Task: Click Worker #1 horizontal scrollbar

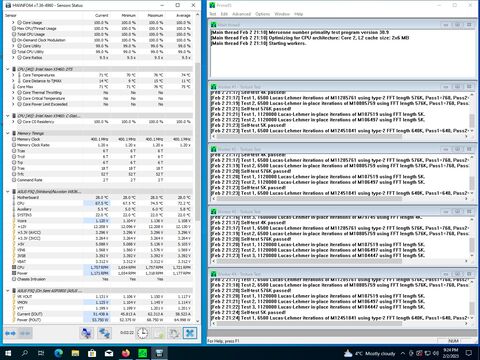Action: (309, 136)
